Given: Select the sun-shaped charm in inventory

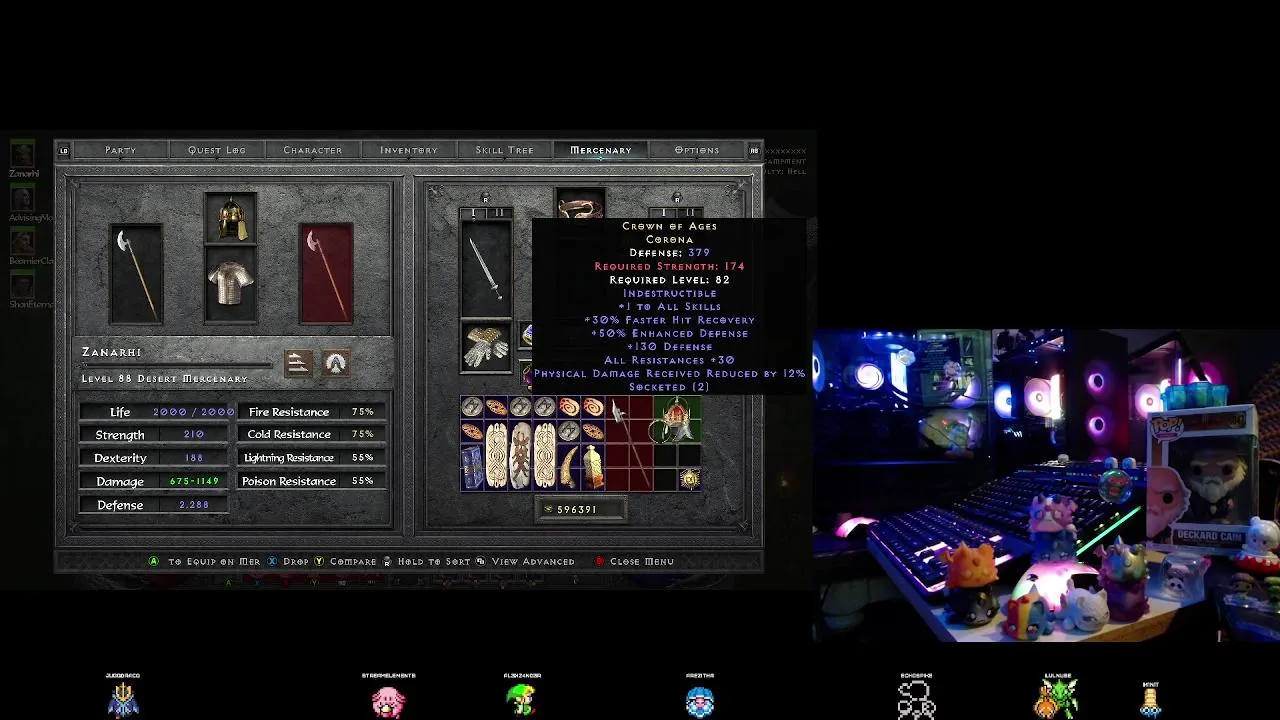Looking at the screenshot, I should [x=689, y=479].
